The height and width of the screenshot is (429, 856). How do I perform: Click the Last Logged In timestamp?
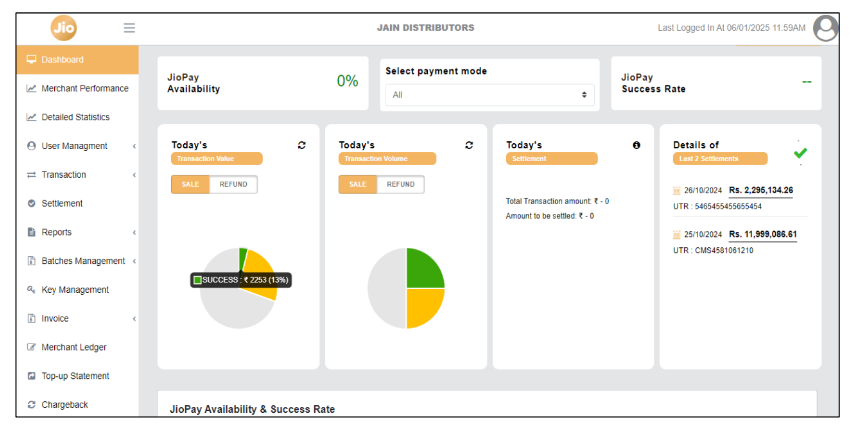pos(732,28)
